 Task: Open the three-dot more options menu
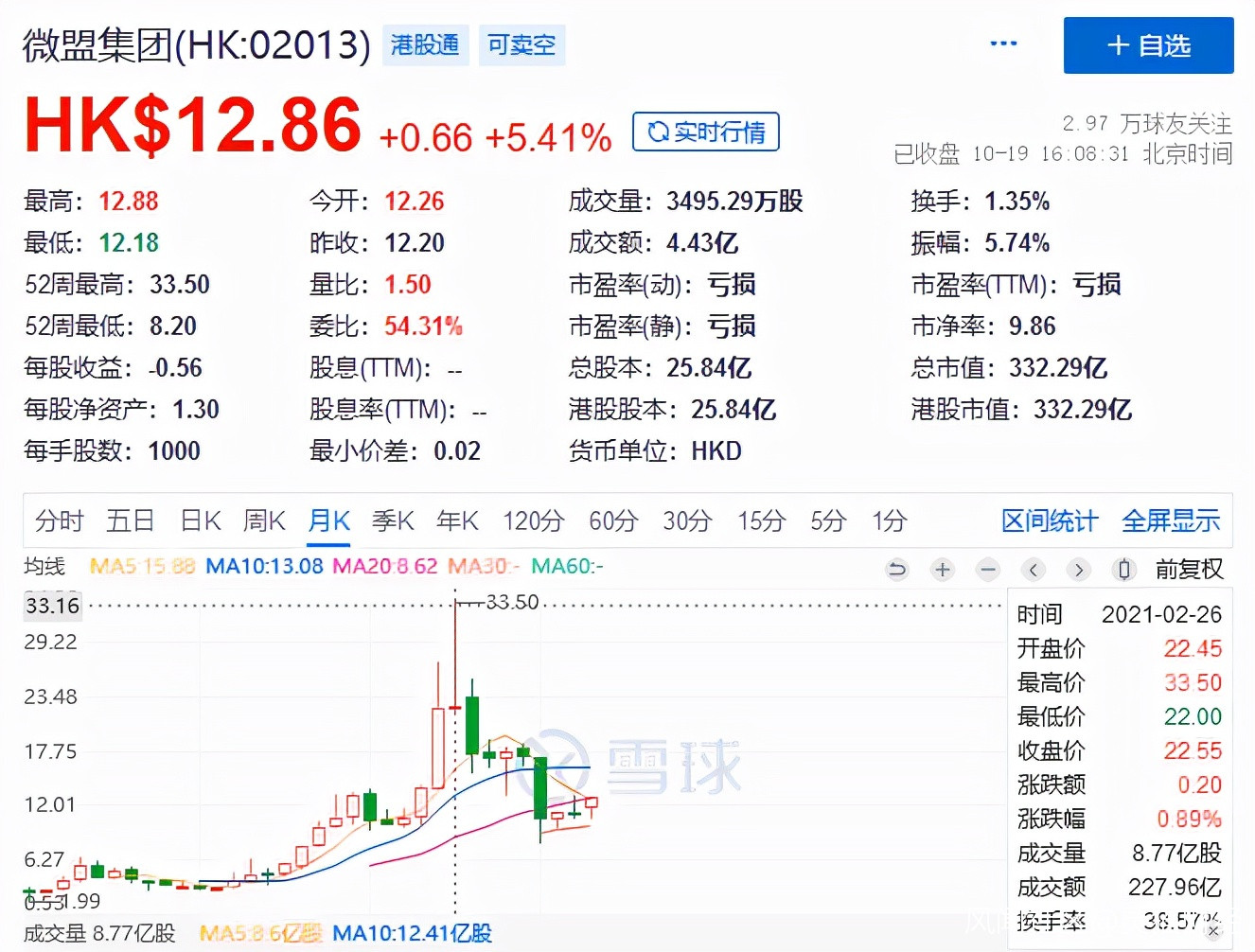coord(1003,44)
